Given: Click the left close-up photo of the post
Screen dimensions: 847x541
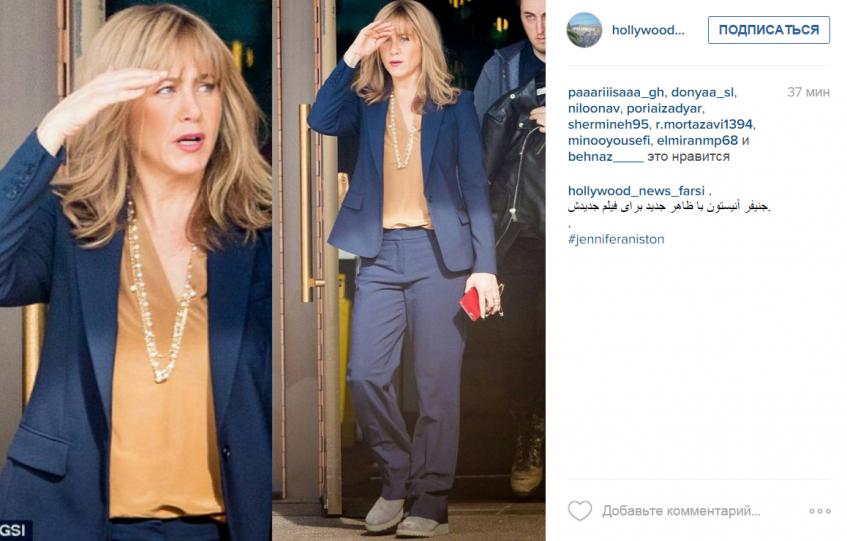Looking at the screenshot, I should pos(136,270).
